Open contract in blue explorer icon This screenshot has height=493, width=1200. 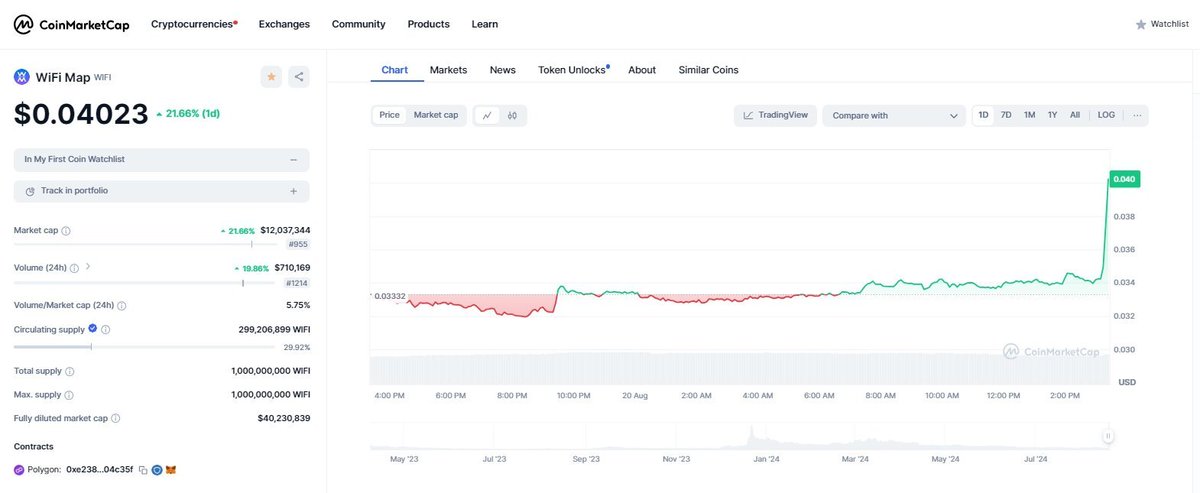pyautogui.click(x=157, y=470)
